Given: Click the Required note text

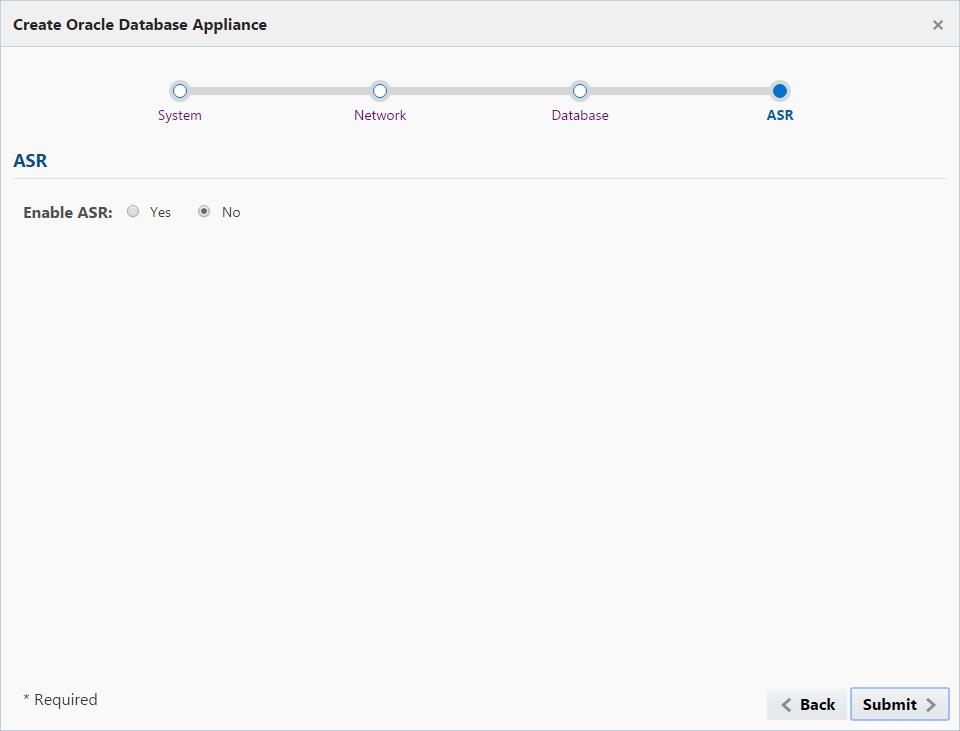Looking at the screenshot, I should pyautogui.click(x=60, y=700).
